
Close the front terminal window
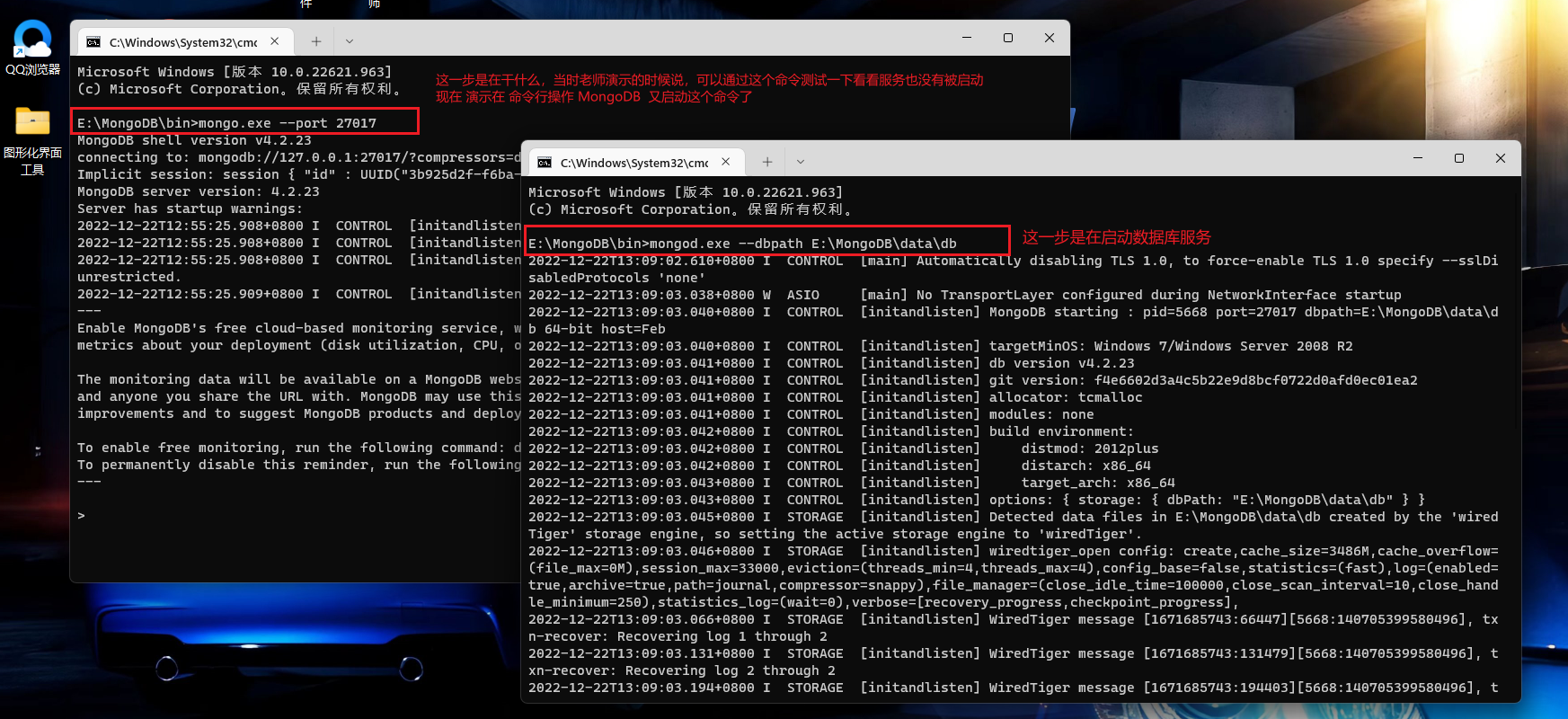1501,158
